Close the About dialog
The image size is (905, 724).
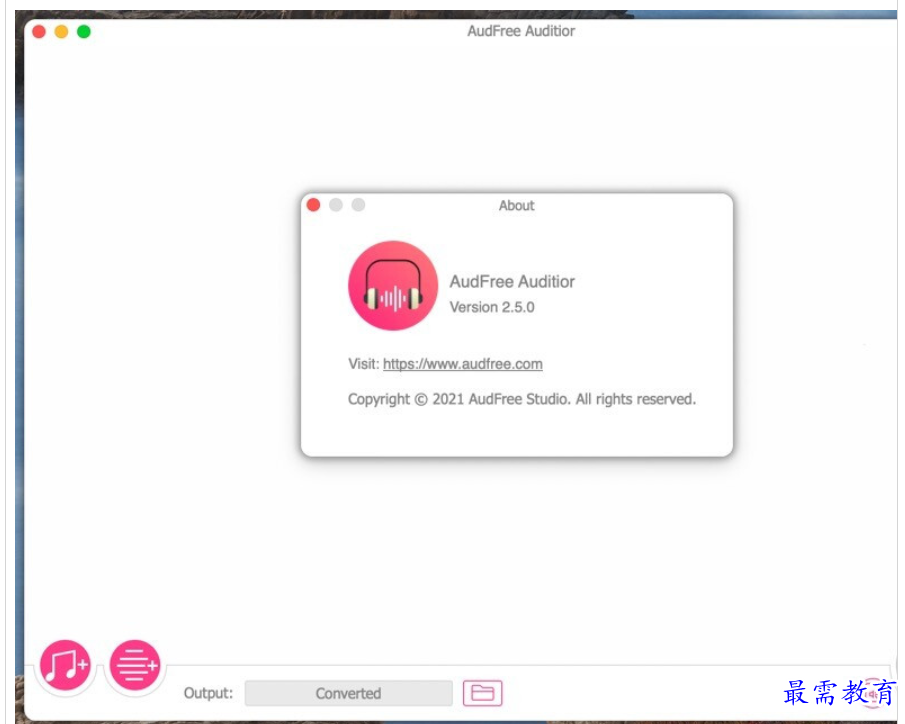click(313, 205)
